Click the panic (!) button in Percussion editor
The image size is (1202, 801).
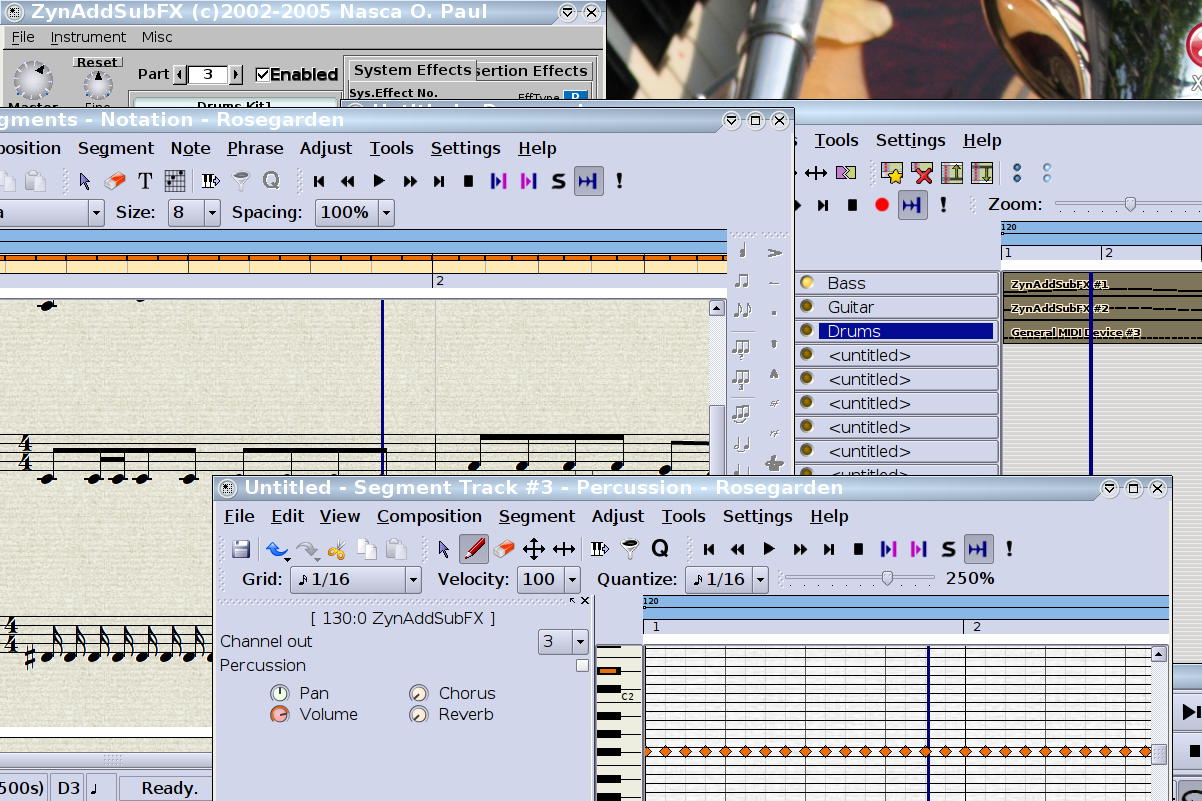point(1009,549)
